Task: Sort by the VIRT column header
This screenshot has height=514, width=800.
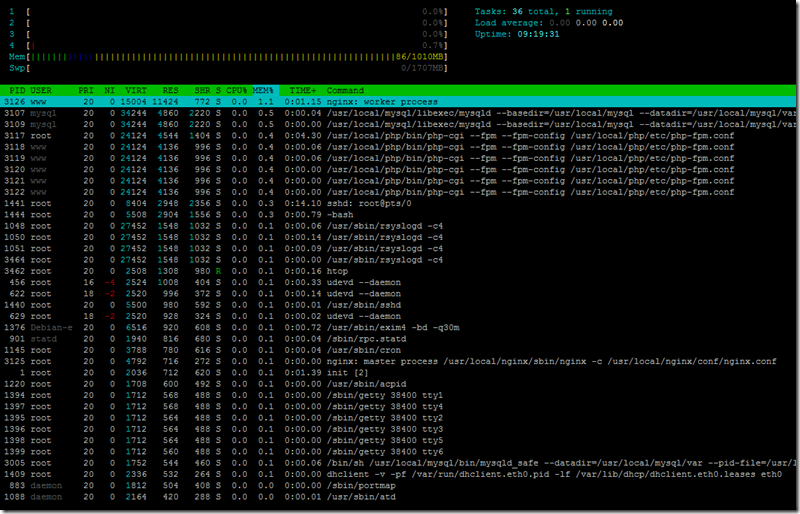Action: click(136, 90)
